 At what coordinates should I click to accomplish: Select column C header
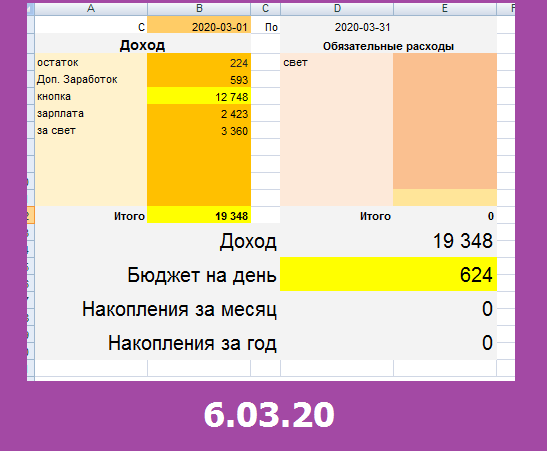[x=265, y=8]
